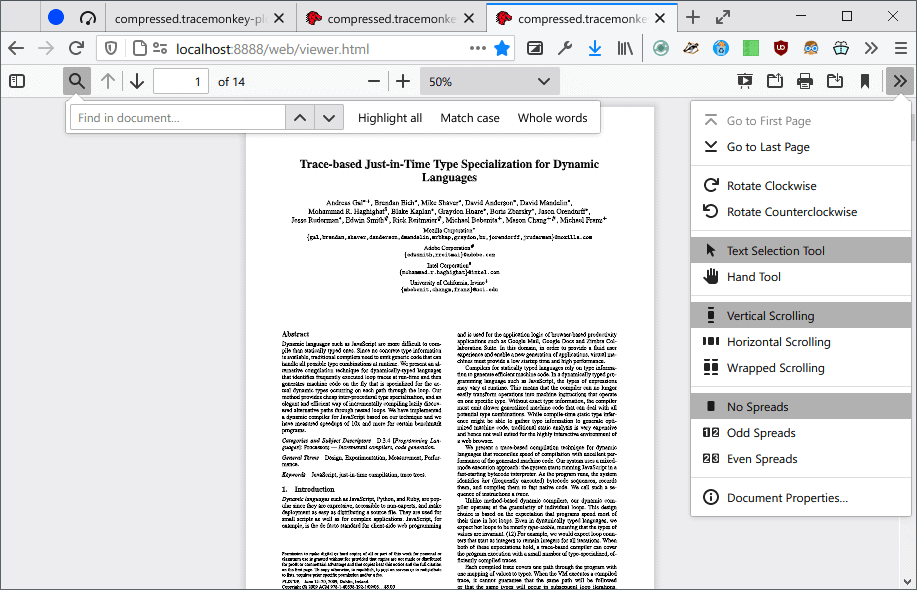Choose Rotate Counterclockwise
917x590 pixels.
(801, 212)
